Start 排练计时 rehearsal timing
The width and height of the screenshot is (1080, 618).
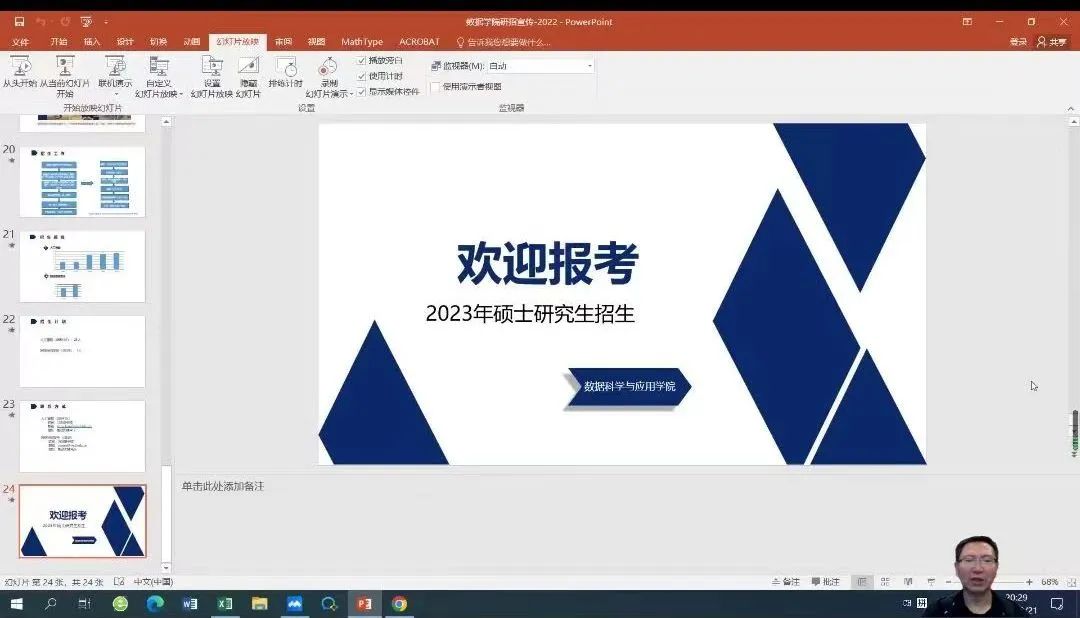[x=286, y=67]
